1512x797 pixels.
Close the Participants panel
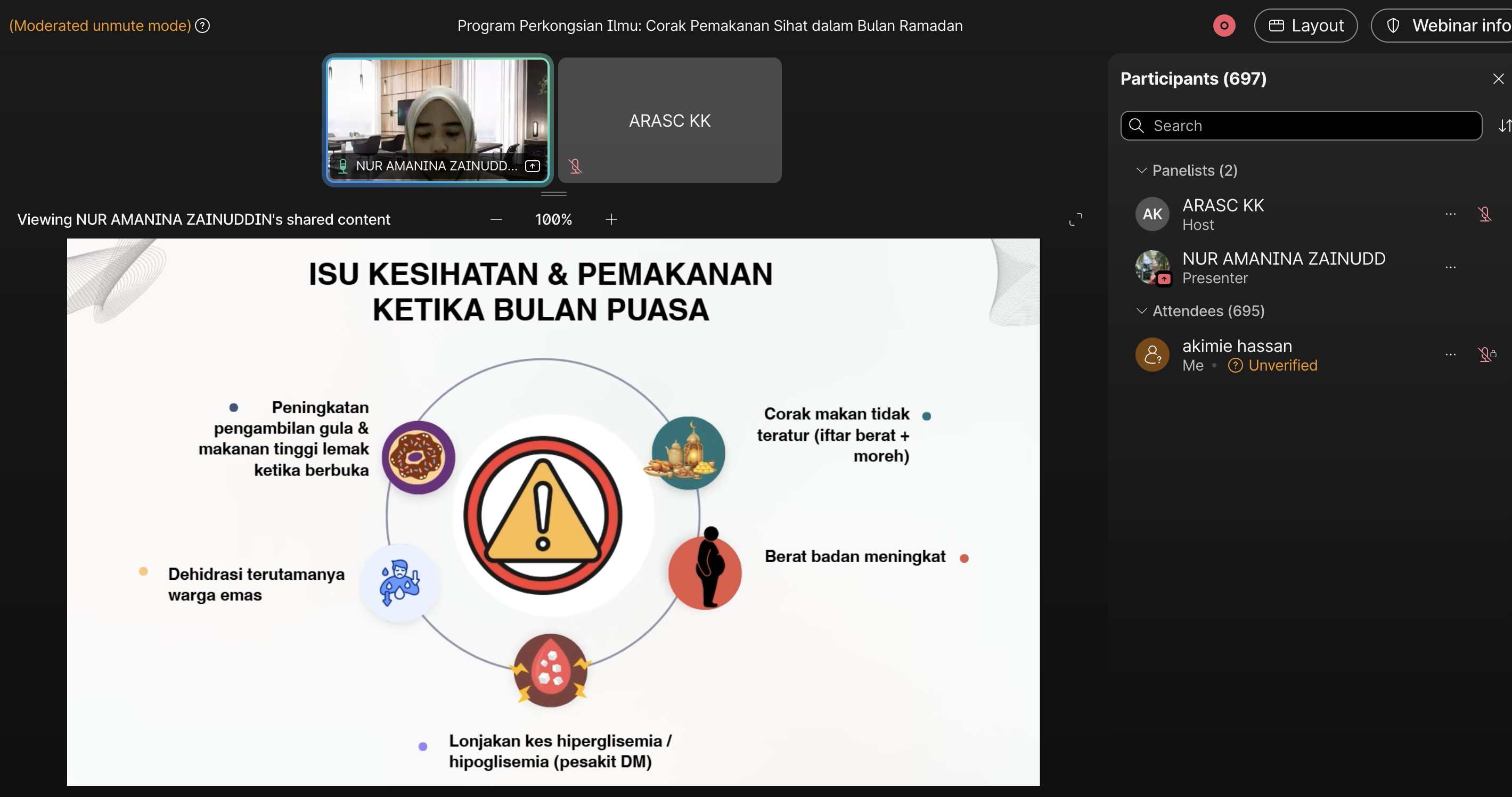click(x=1499, y=78)
